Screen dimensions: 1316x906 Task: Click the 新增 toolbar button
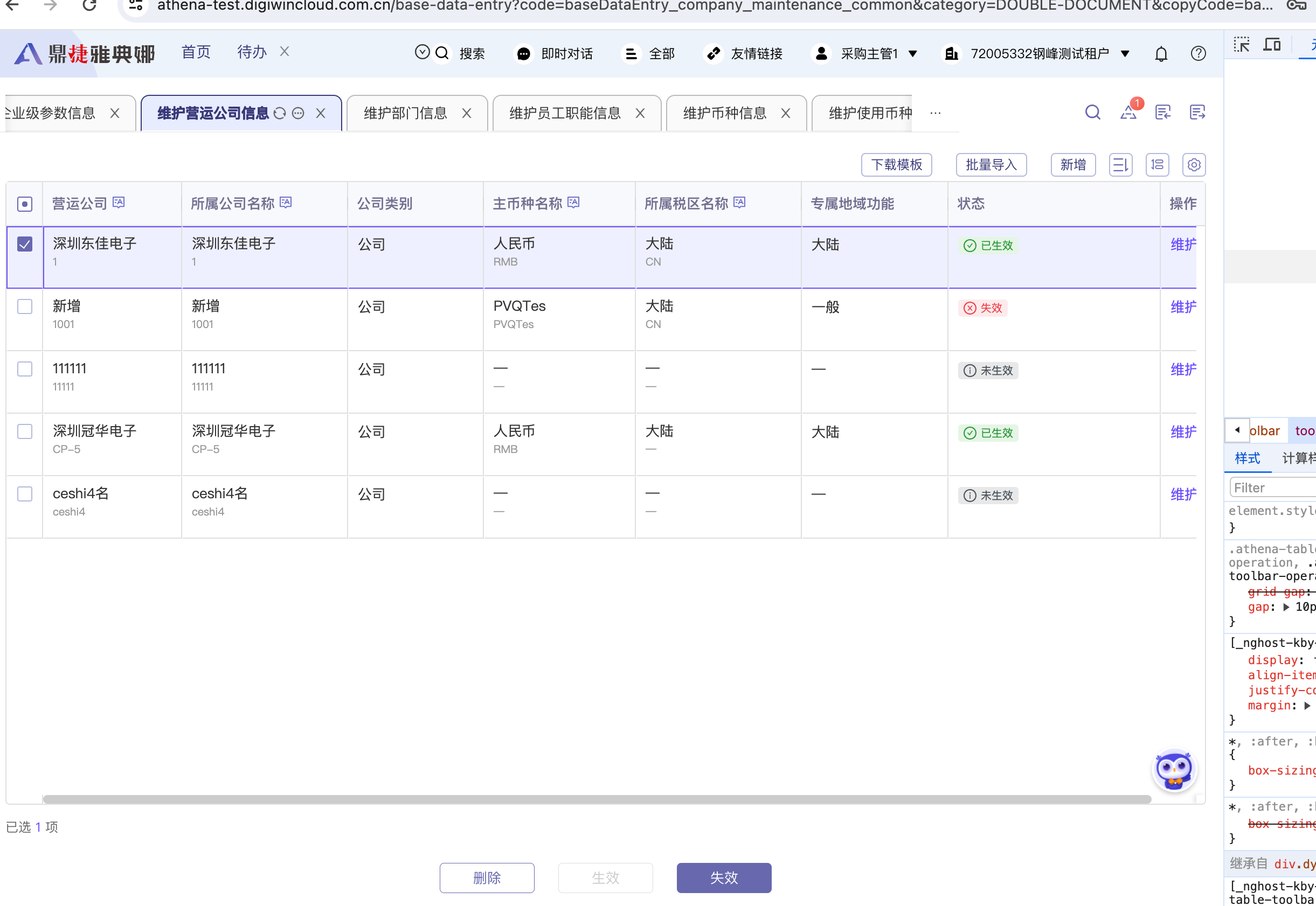coord(1073,165)
